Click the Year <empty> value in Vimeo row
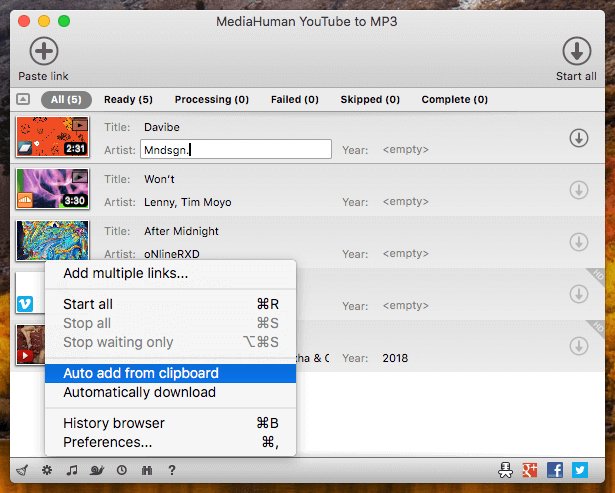Viewport: 615px width, 493px height. coord(406,306)
